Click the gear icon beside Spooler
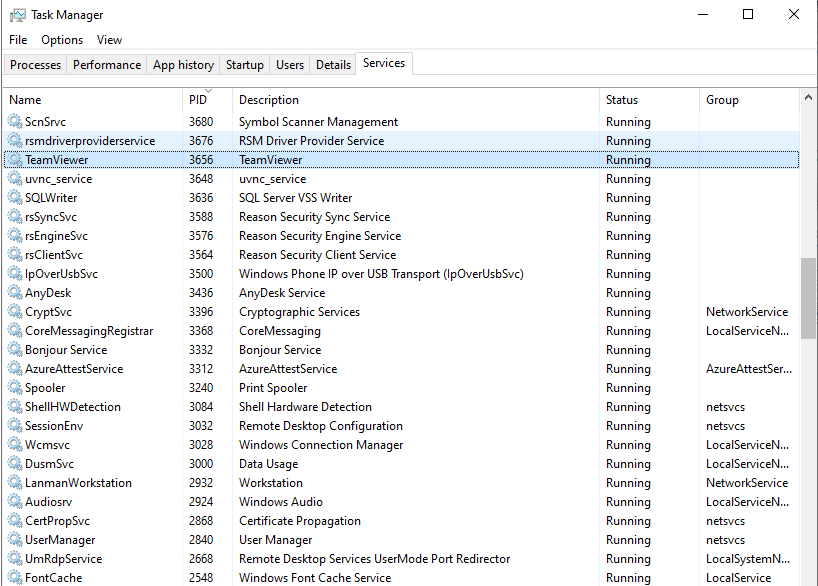The width and height of the screenshot is (818, 586). (x=15, y=388)
